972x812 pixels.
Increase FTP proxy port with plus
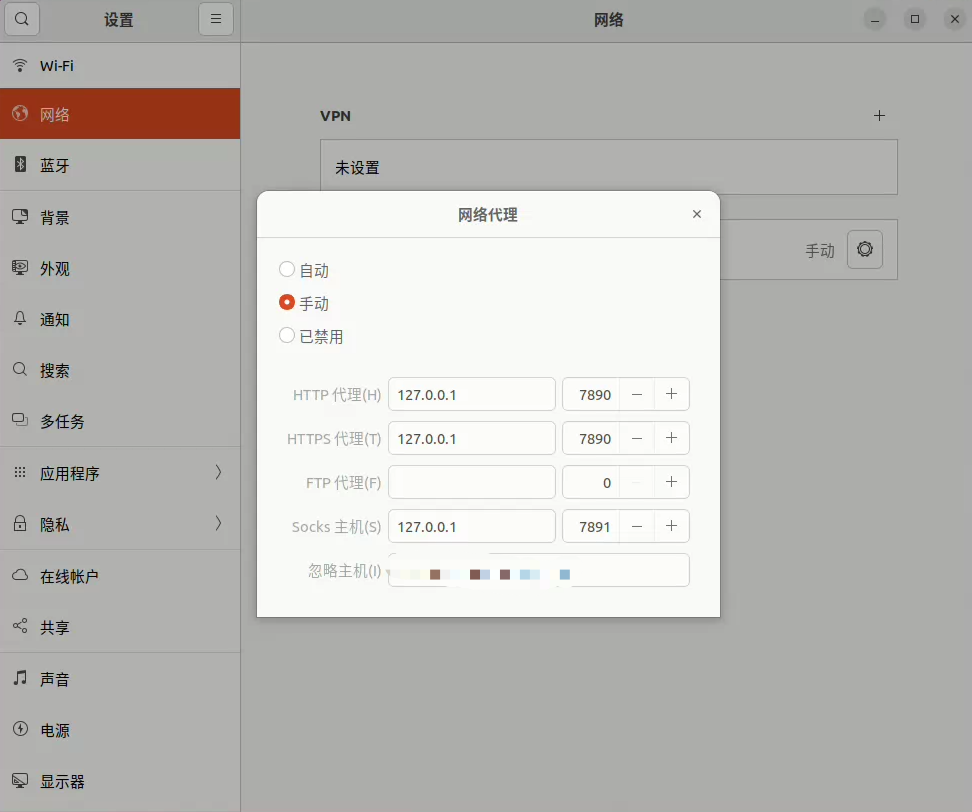pyautogui.click(x=671, y=482)
